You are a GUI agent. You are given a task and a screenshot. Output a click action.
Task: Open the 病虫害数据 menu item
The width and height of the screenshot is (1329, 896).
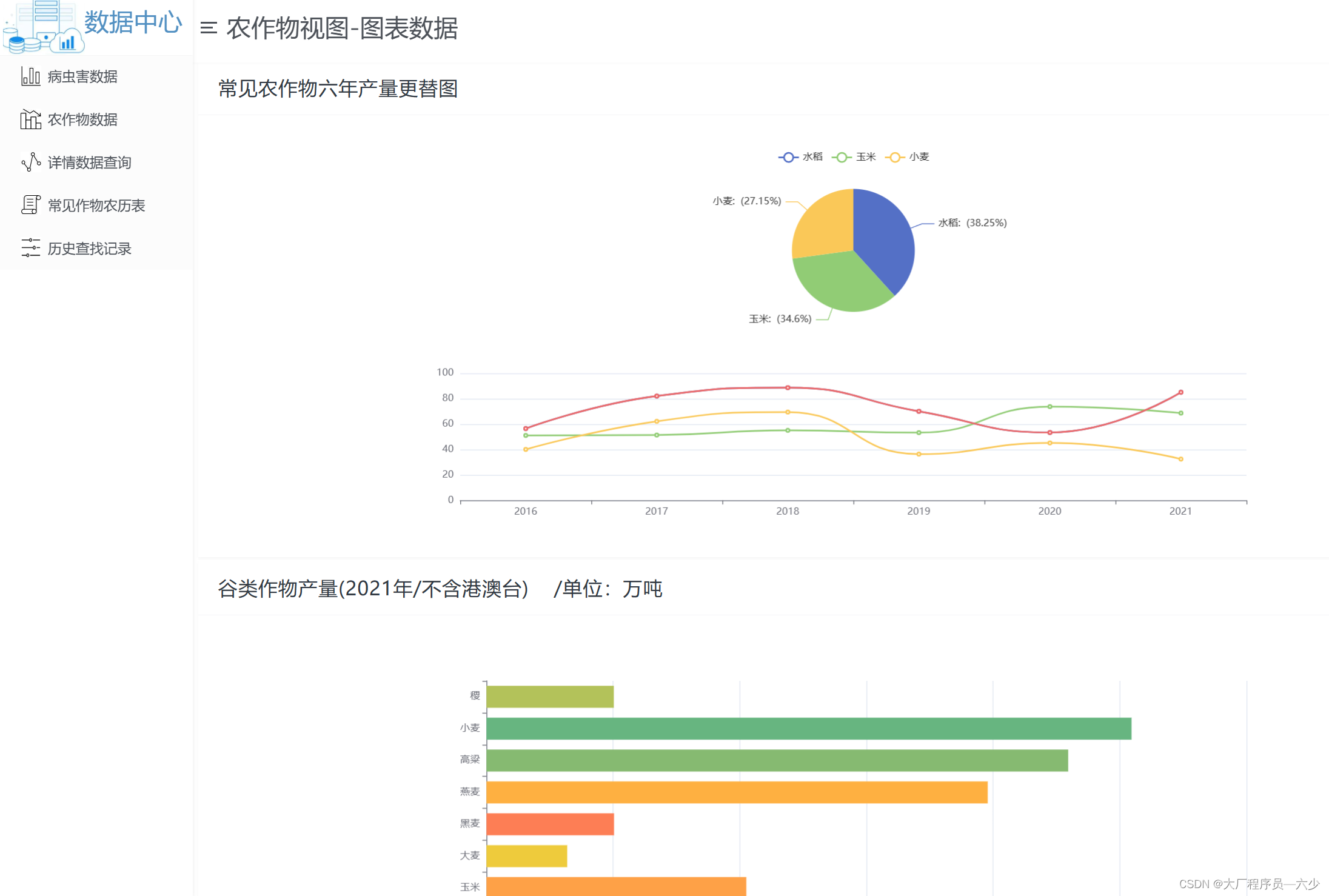point(82,76)
